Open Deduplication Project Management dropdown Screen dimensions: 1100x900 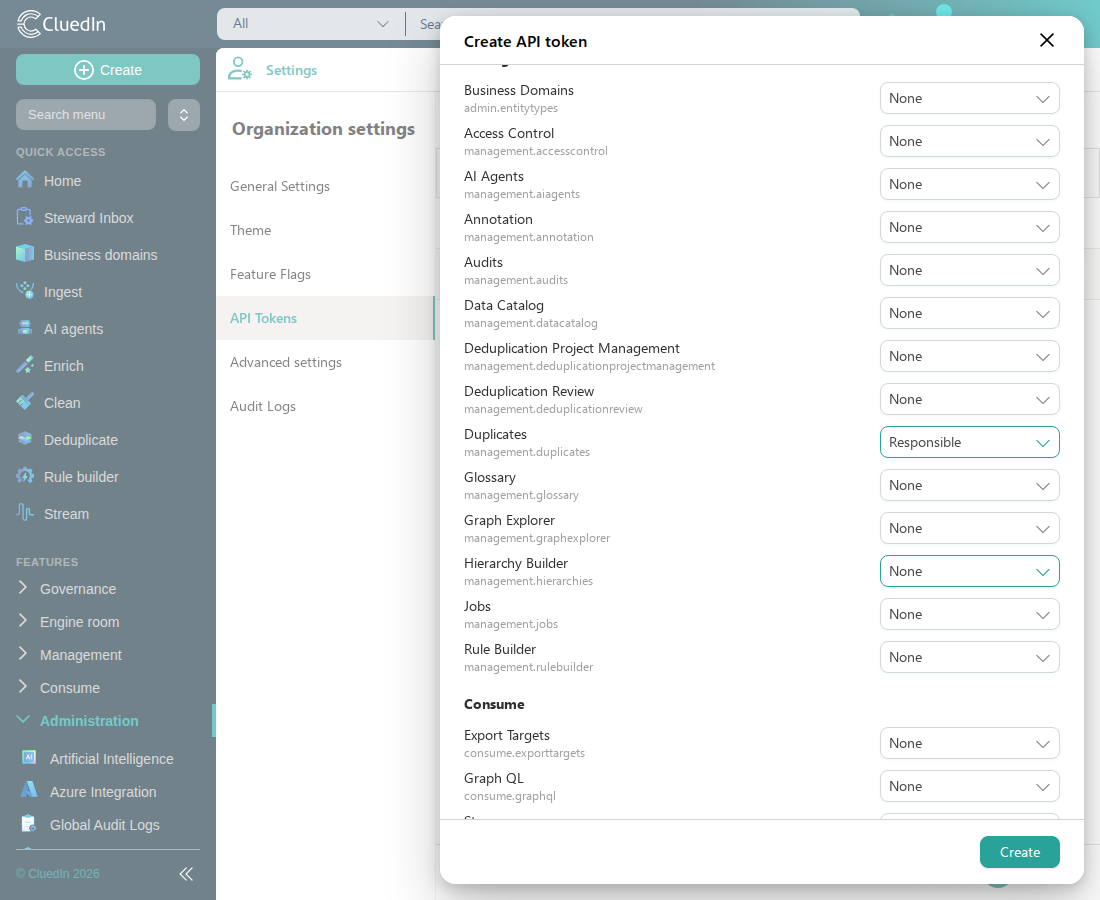coord(970,356)
